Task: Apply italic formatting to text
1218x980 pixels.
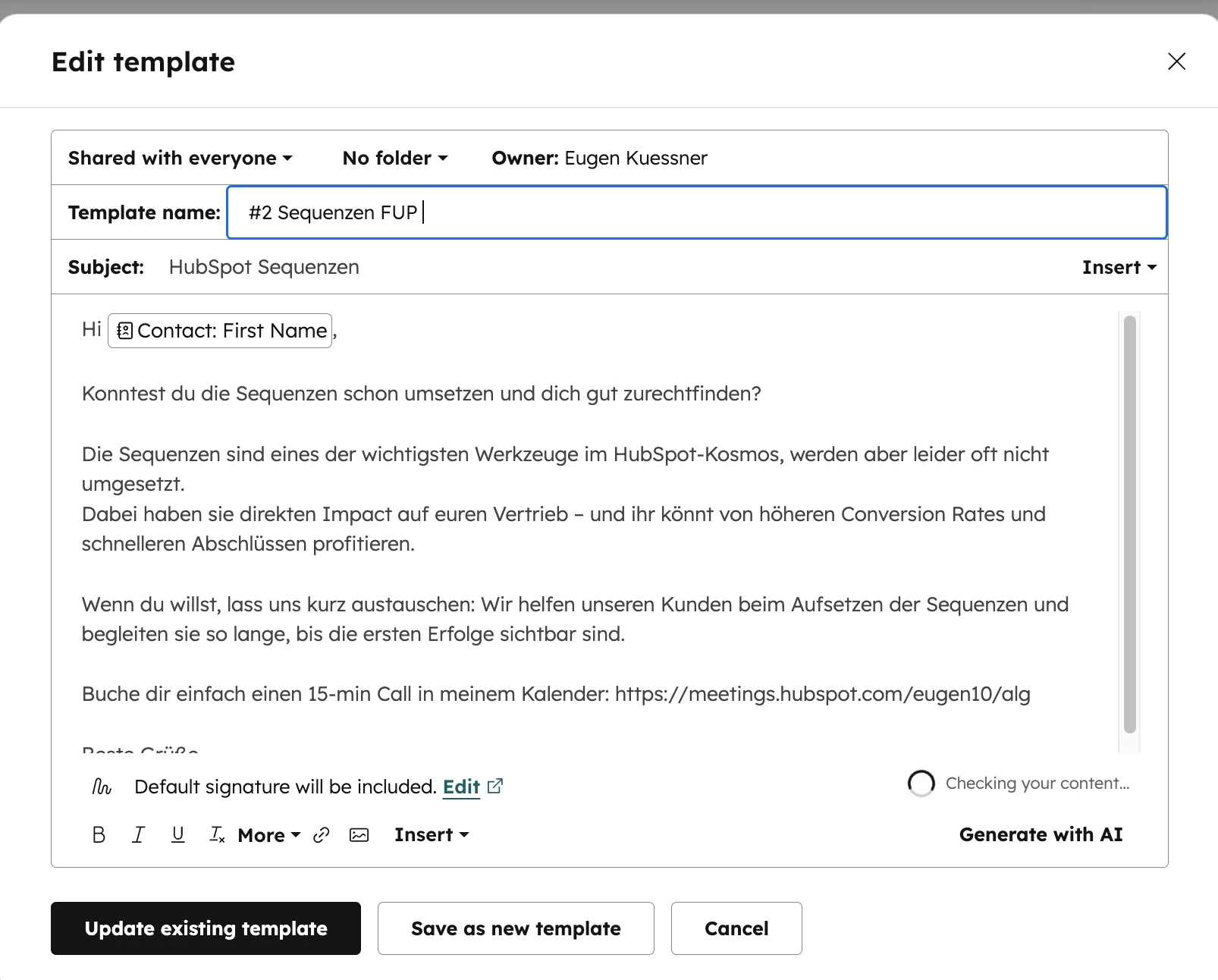Action: [138, 834]
